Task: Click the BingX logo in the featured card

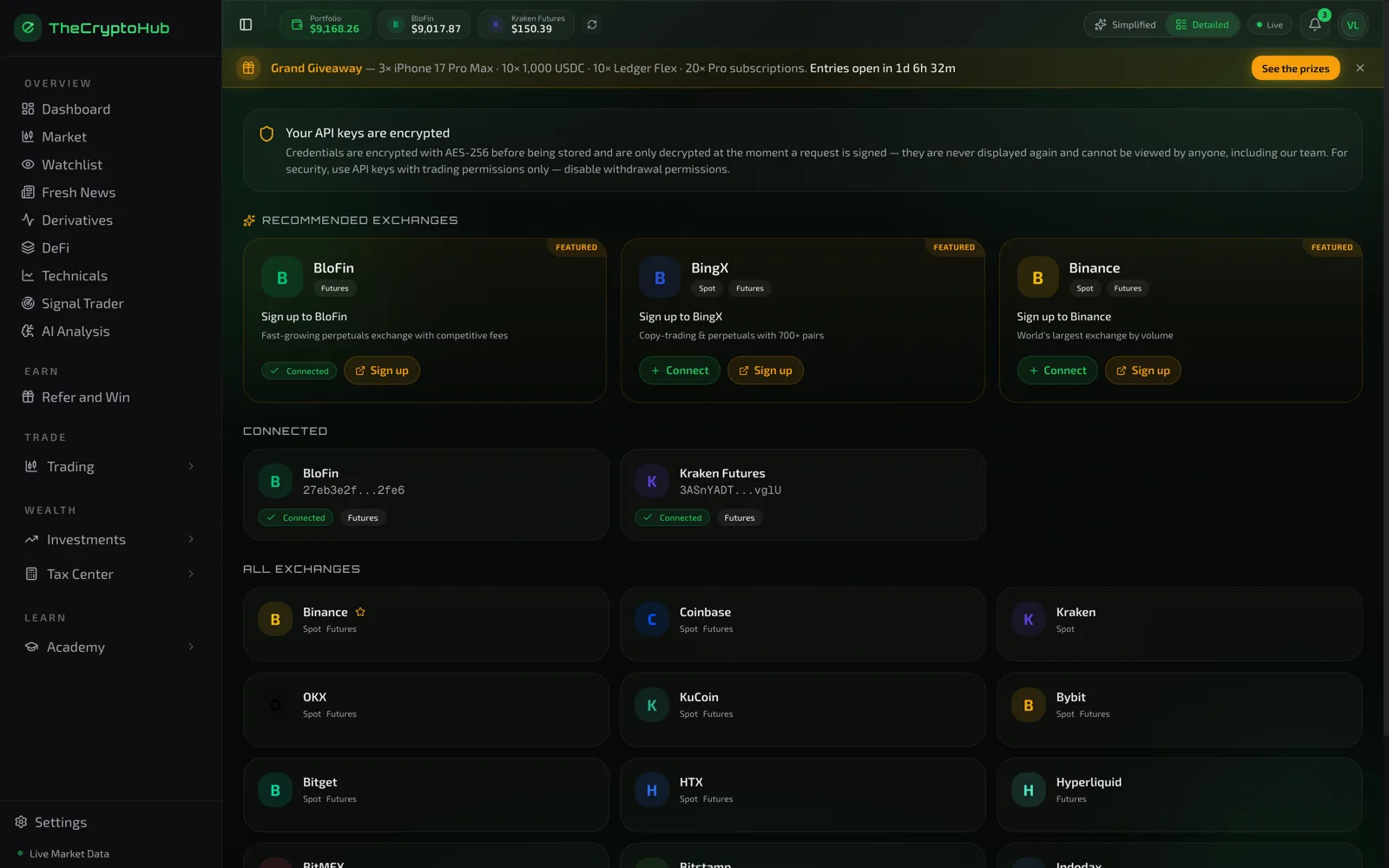Action: pos(660,278)
